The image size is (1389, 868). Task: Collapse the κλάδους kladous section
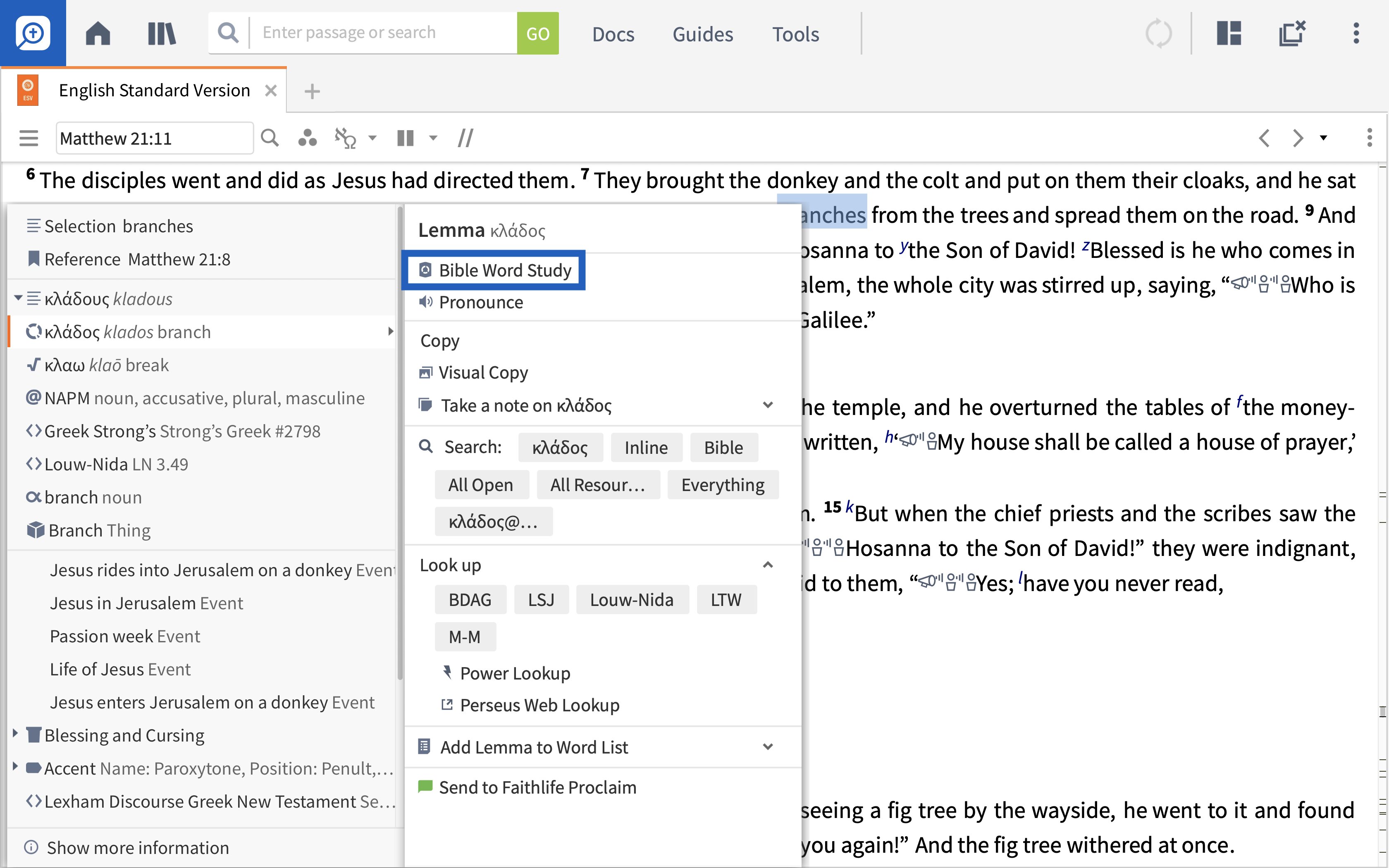[18, 298]
